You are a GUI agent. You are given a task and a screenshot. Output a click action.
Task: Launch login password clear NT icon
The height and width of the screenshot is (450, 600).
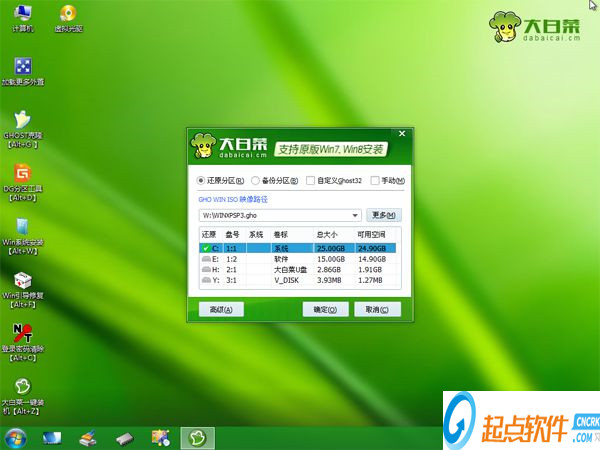tap(23, 342)
